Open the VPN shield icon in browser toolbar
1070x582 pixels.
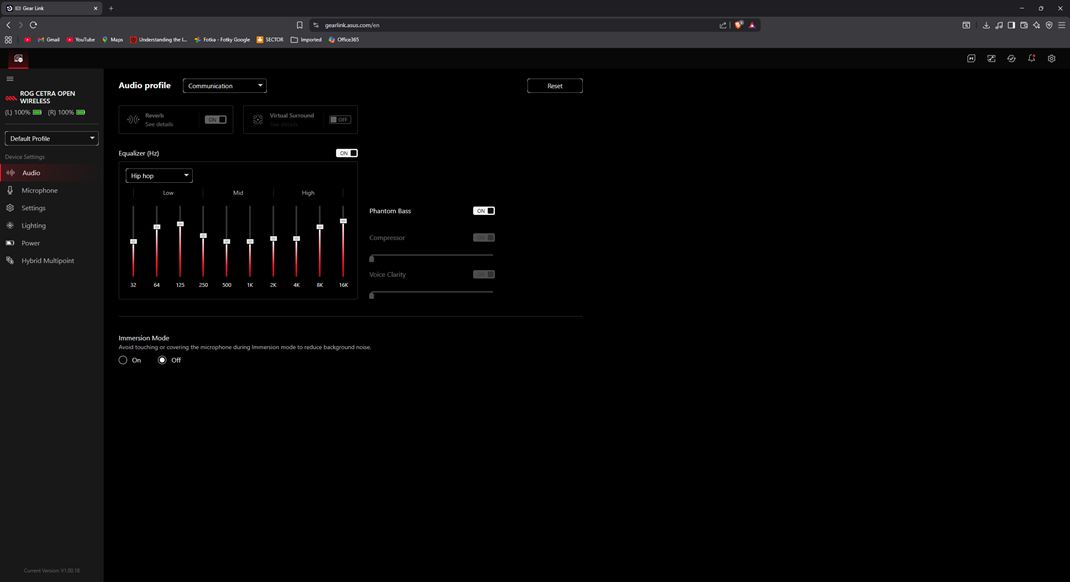click(x=1049, y=25)
